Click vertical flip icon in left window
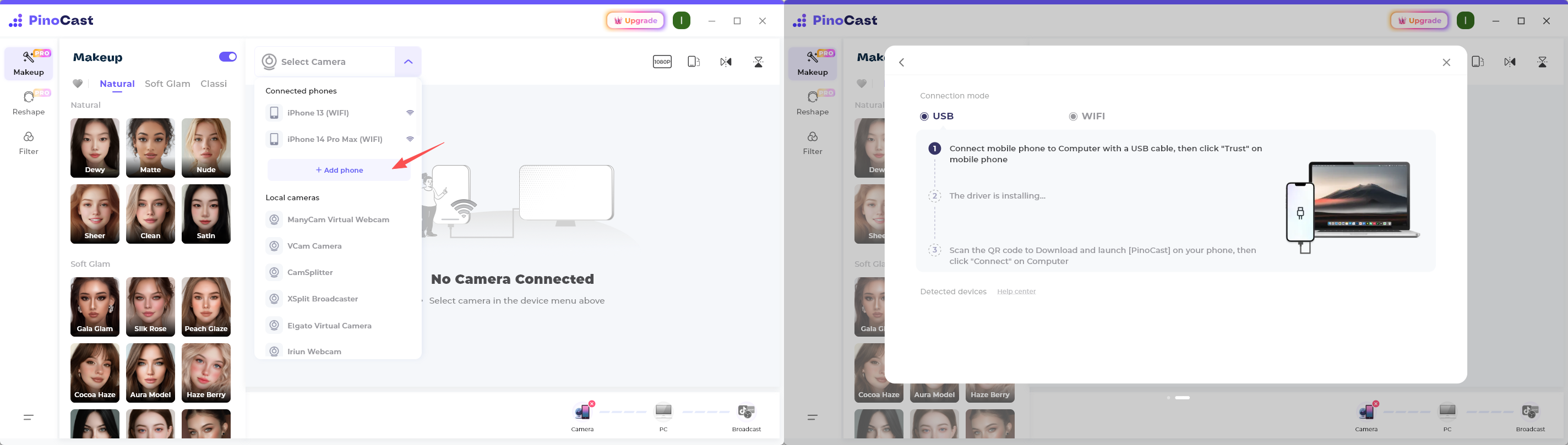The height and width of the screenshot is (445, 1568). 759,62
